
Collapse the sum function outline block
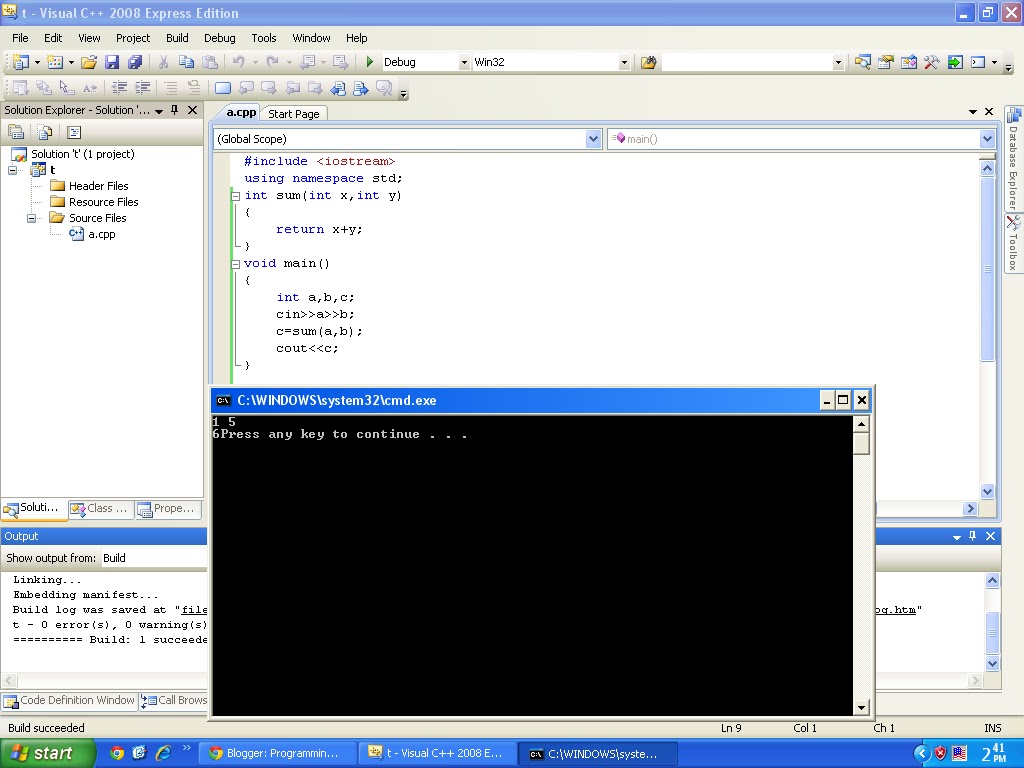pos(235,195)
